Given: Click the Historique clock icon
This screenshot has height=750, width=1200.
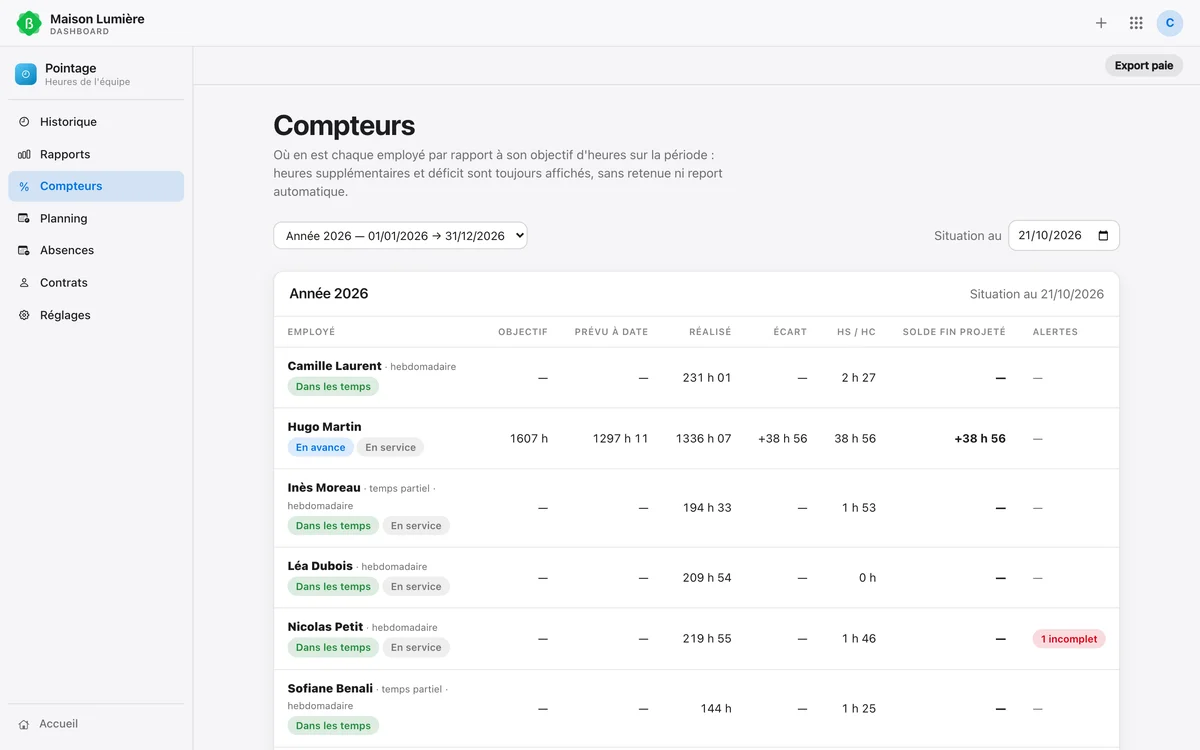Looking at the screenshot, I should pyautogui.click(x=24, y=122).
